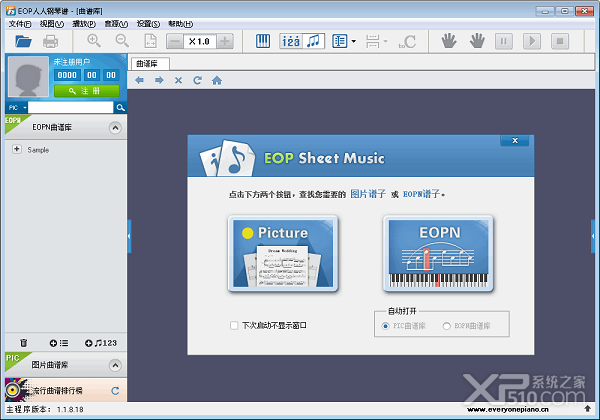Stop playback with the stop button
Image resolution: width=600 pixels, height=420 pixels.
(560, 41)
